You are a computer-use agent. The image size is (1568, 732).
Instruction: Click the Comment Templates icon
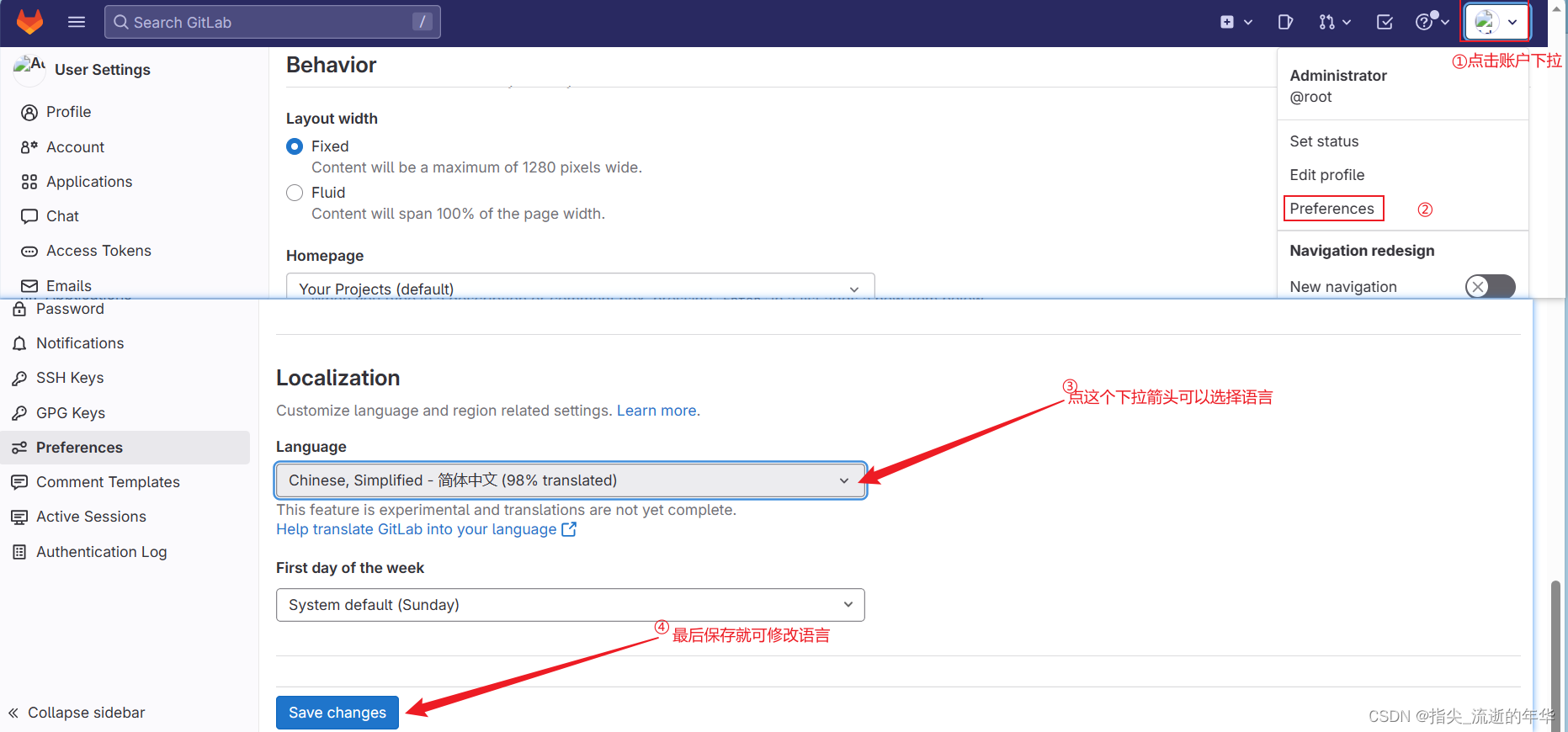pyautogui.click(x=19, y=482)
